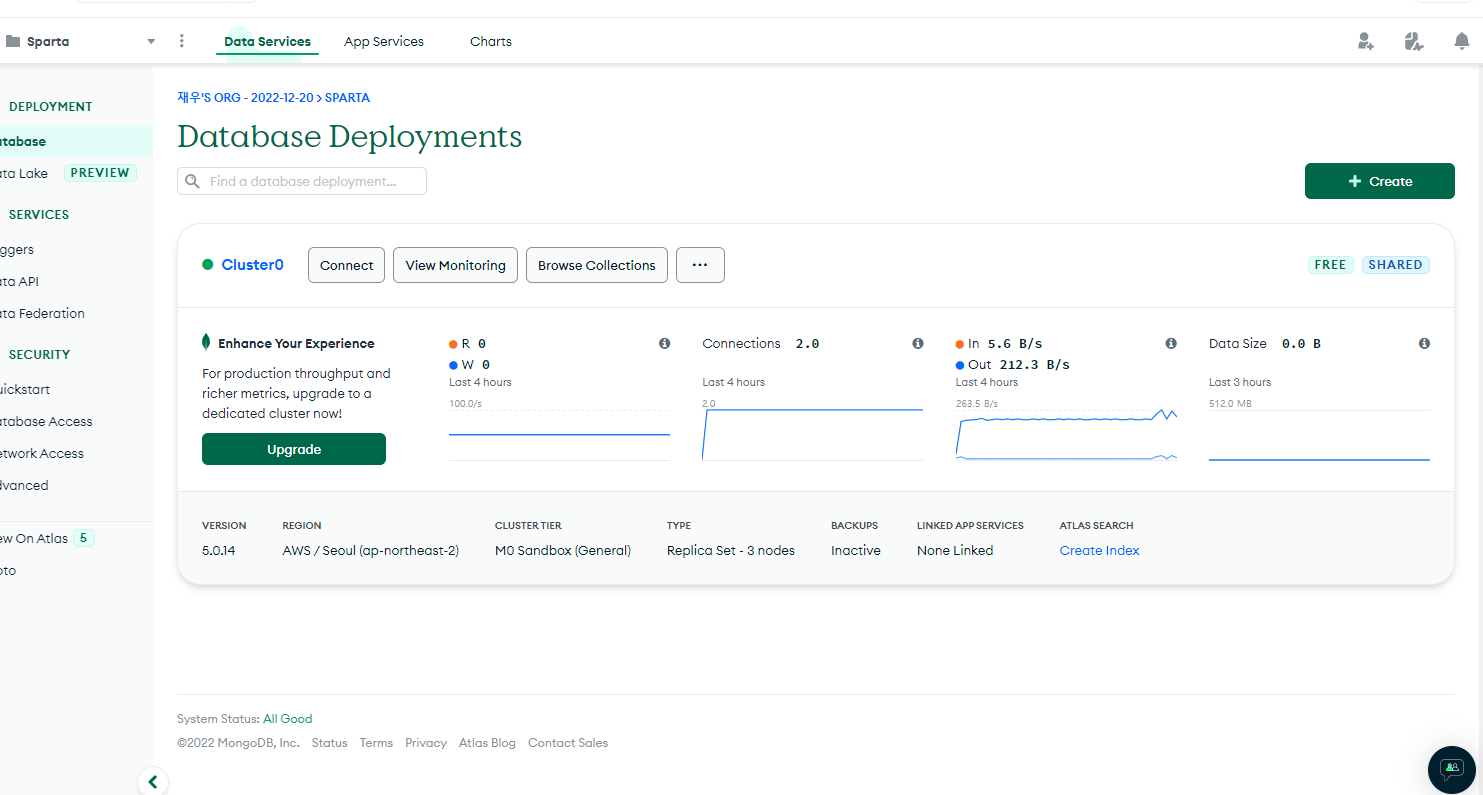Screen dimensions: 1483x795
Task: Click the Create button
Action: (x=1379, y=181)
